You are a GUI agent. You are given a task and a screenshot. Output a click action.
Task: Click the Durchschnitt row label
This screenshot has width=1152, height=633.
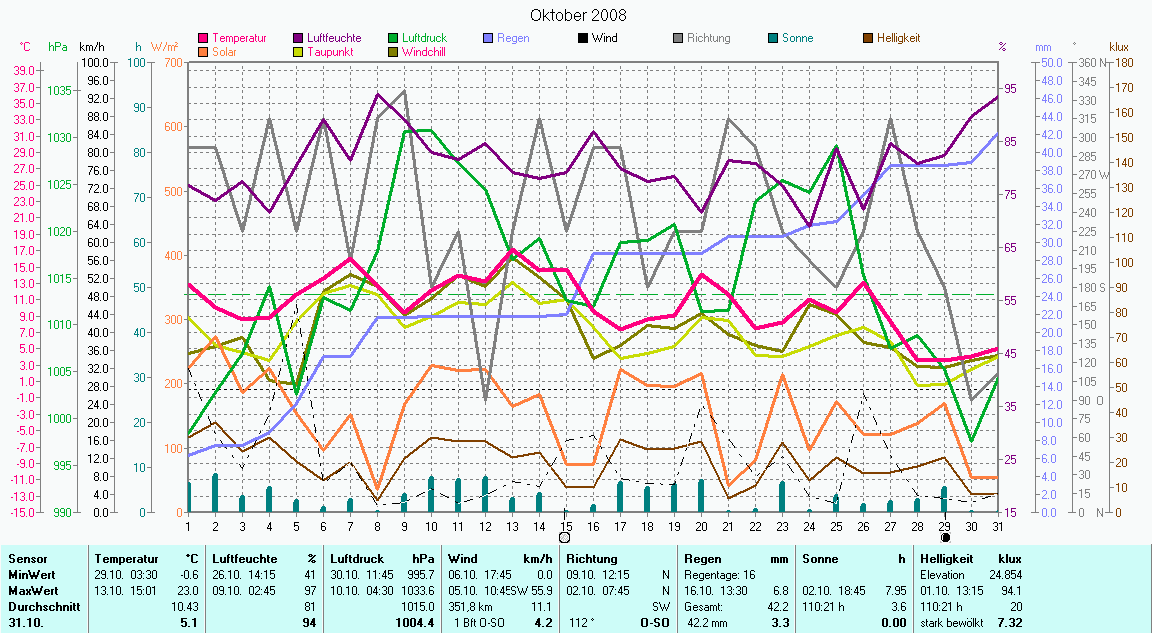tap(39, 606)
